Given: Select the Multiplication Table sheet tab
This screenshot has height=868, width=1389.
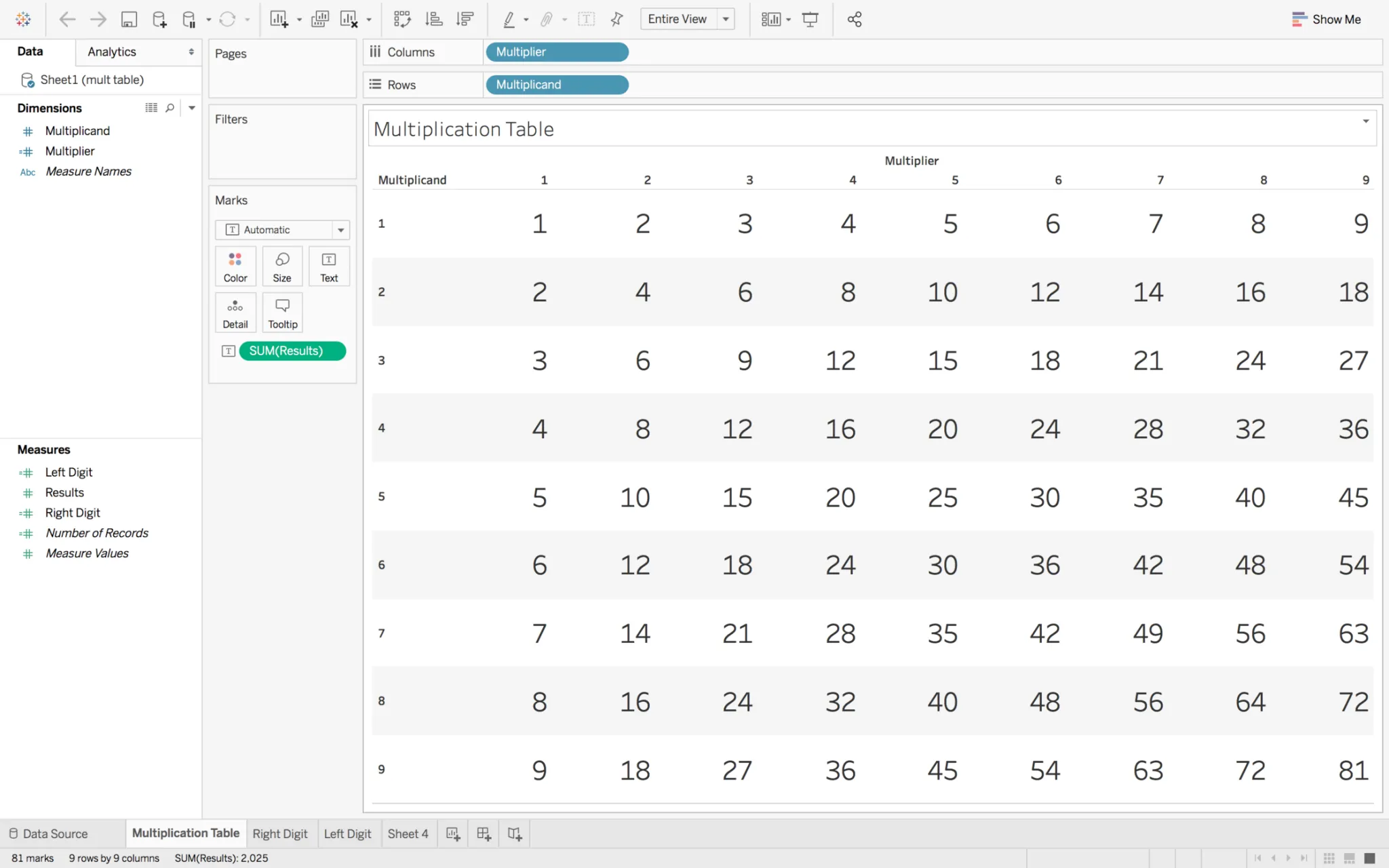Looking at the screenshot, I should (x=186, y=833).
